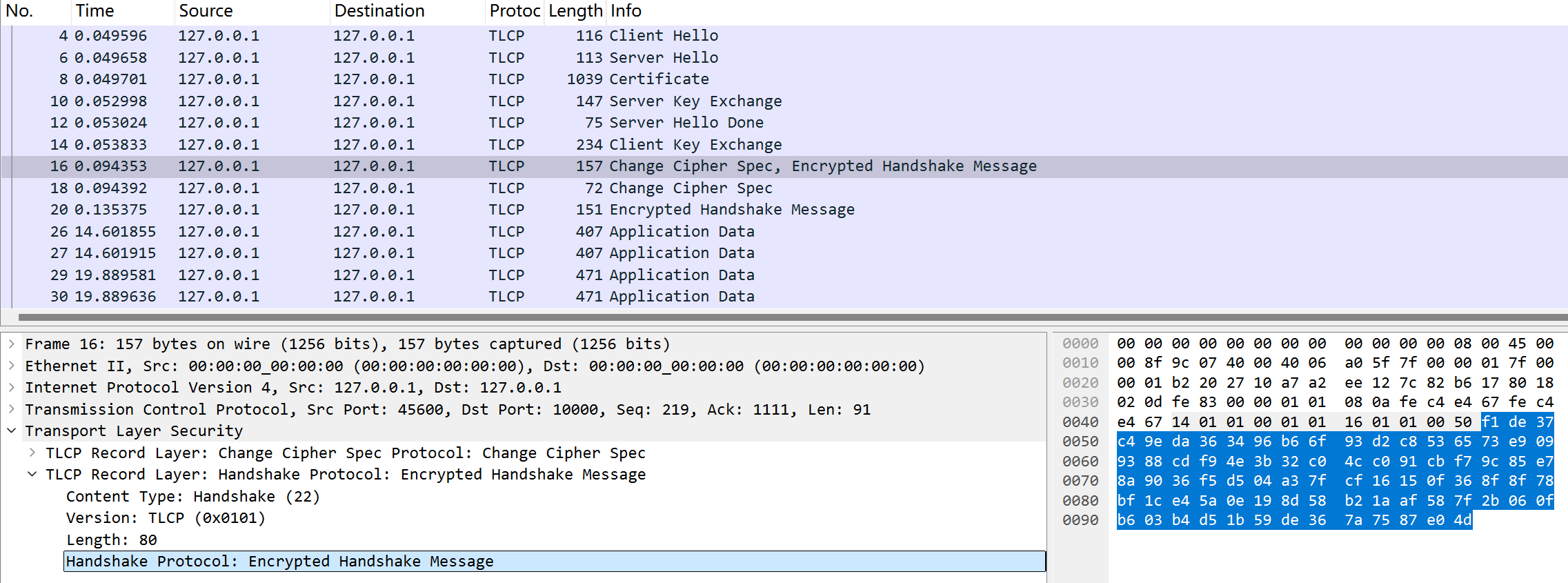Screen dimensions: 1568x583
Task: Select the Version: TLCP (0x0101) field
Action: click(166, 518)
